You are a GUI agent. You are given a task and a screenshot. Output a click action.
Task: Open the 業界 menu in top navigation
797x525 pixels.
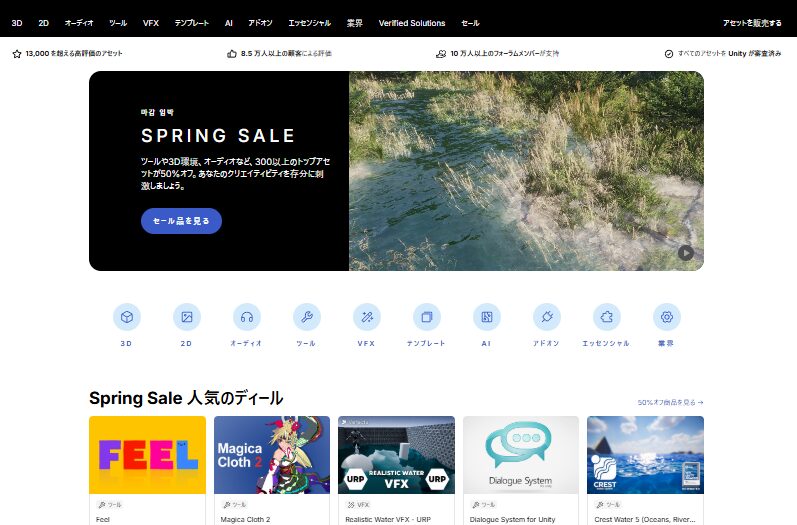355,23
